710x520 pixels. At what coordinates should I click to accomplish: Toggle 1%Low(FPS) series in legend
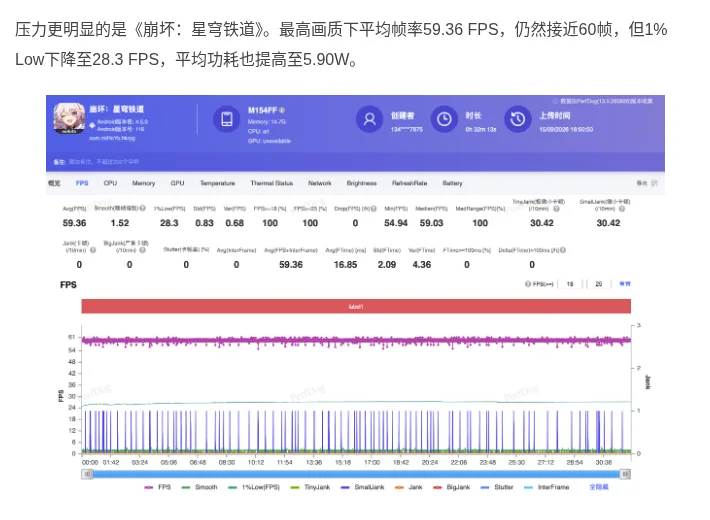pyautogui.click(x=254, y=487)
